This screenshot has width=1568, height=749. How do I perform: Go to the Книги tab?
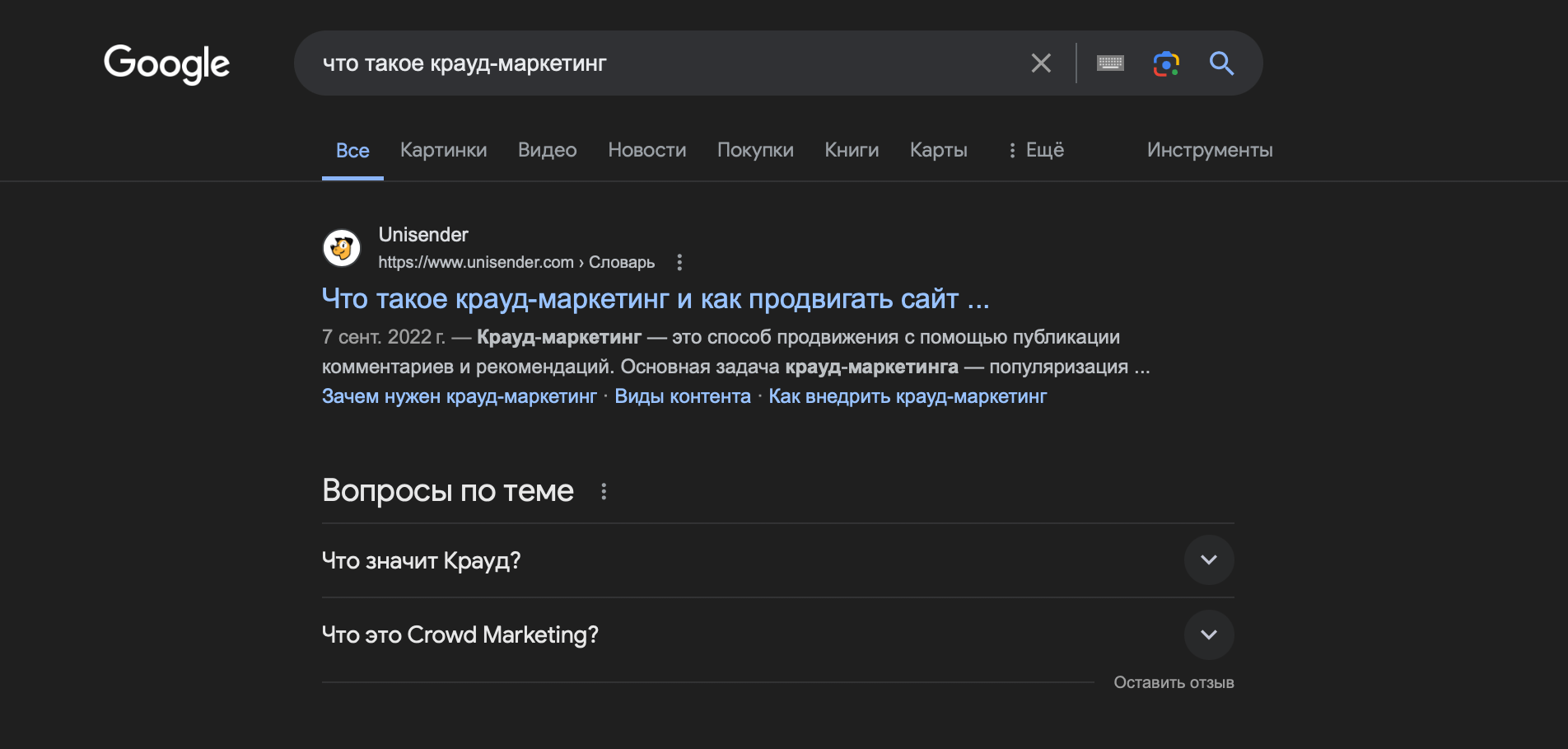(x=852, y=150)
